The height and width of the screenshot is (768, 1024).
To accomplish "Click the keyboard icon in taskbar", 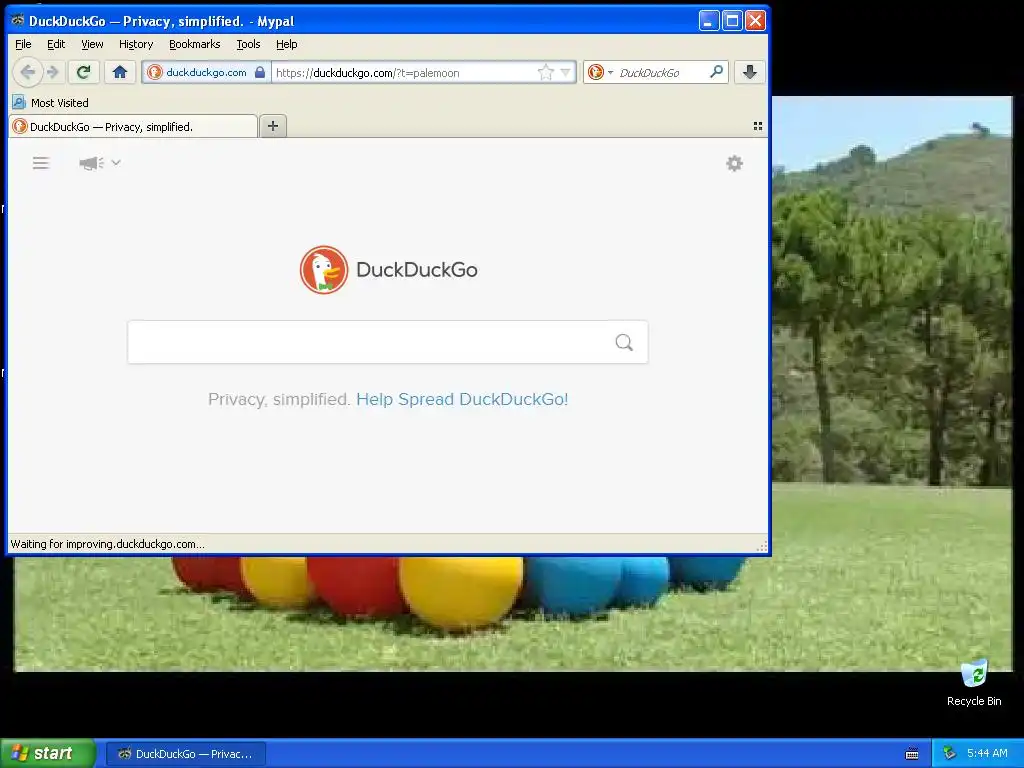I will 912,754.
